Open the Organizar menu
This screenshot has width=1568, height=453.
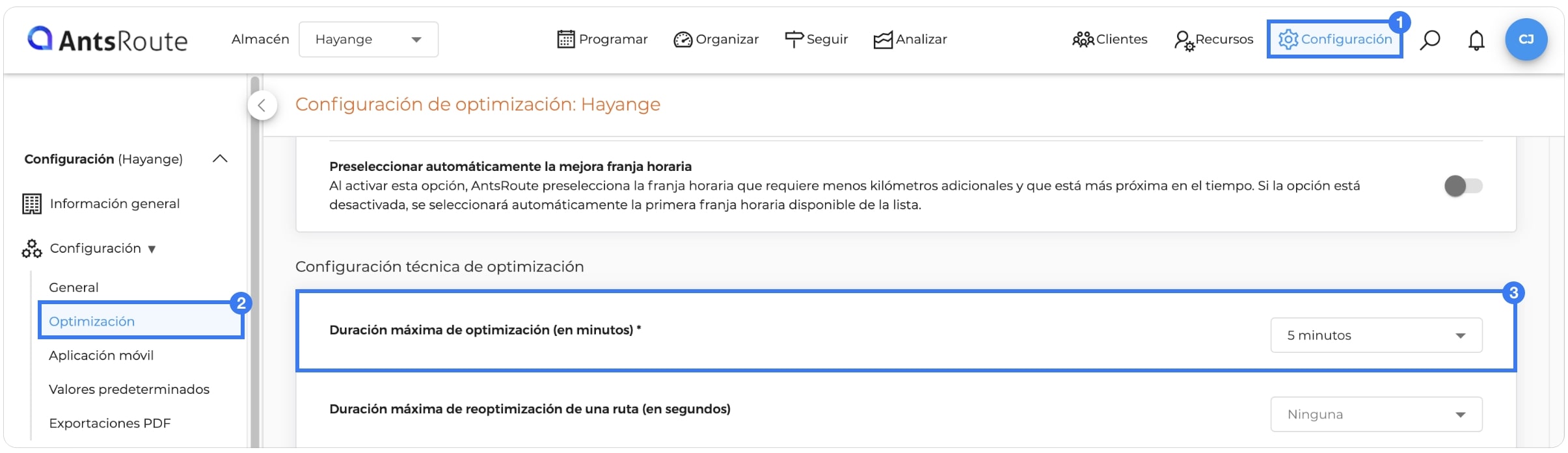[716, 40]
